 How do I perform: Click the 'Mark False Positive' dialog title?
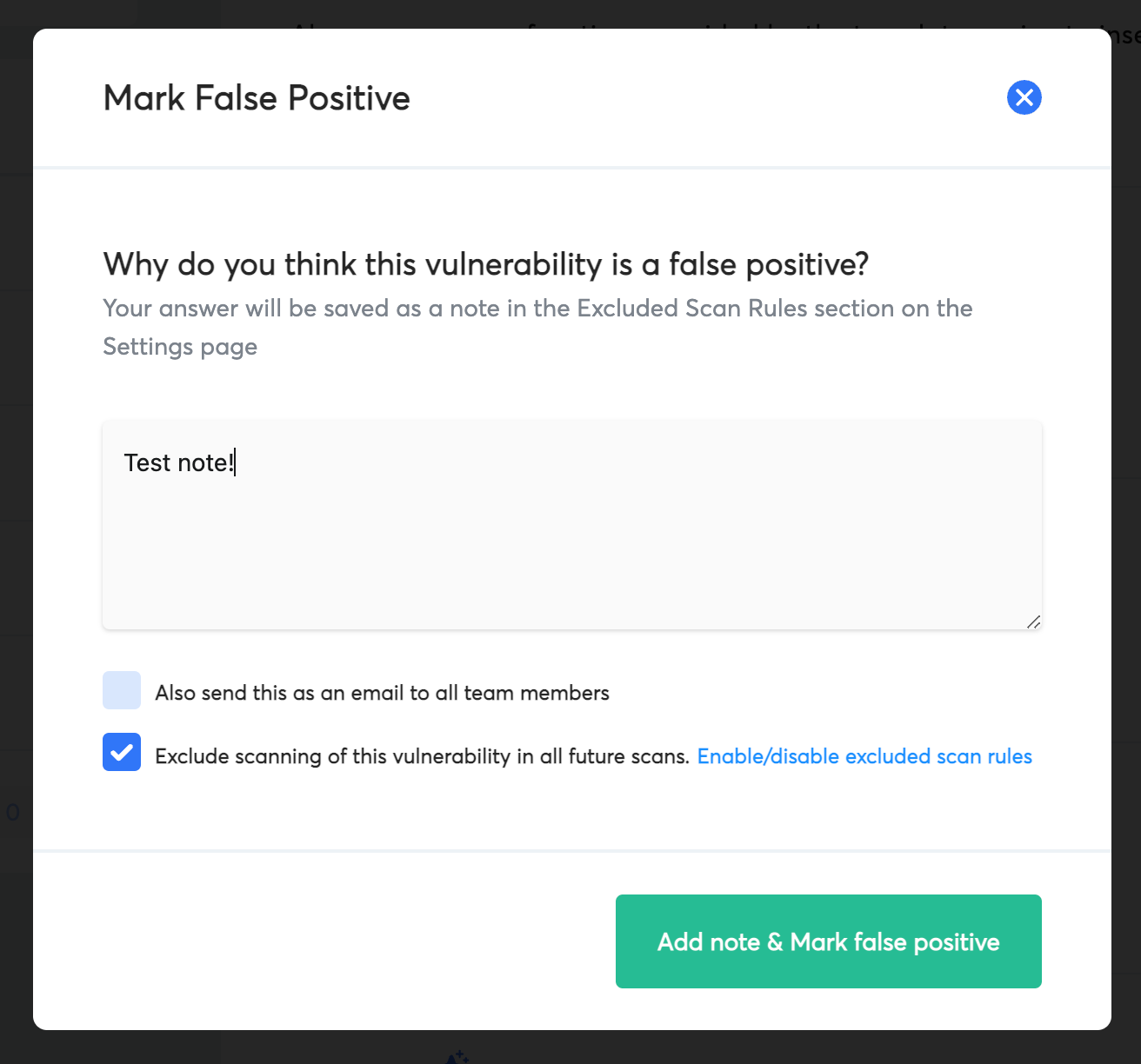click(257, 98)
